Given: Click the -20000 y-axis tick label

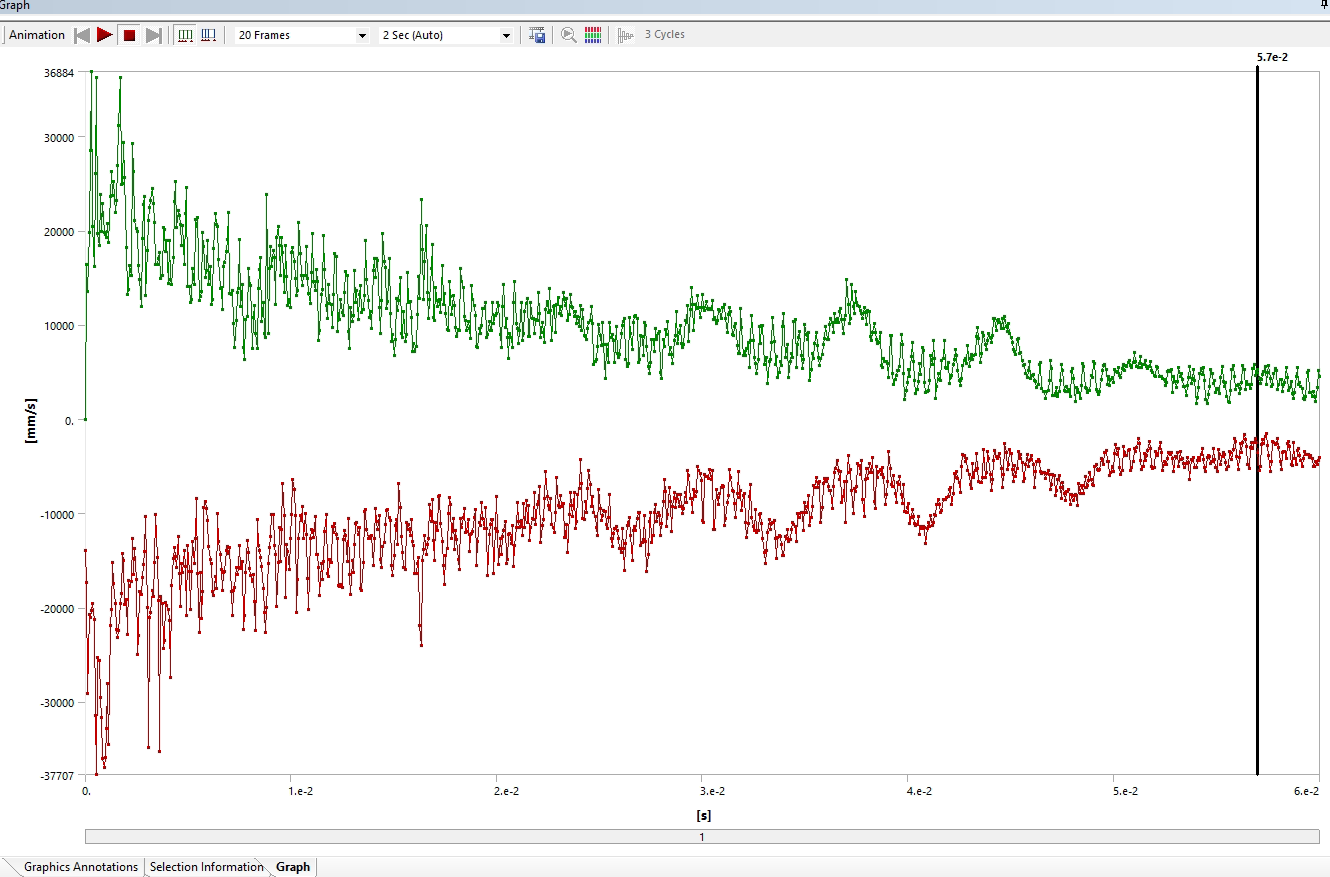Looking at the screenshot, I should pos(56,608).
